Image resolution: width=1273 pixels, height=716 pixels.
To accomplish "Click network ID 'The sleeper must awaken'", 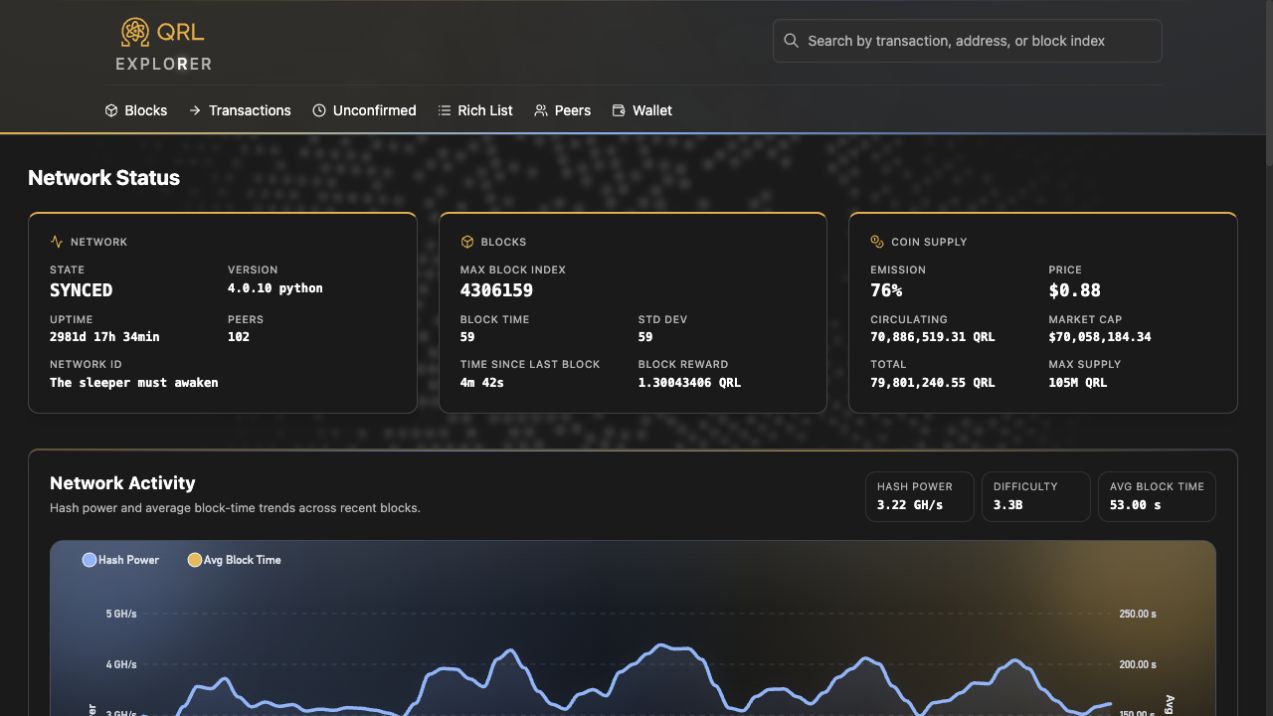I will click(x=134, y=382).
